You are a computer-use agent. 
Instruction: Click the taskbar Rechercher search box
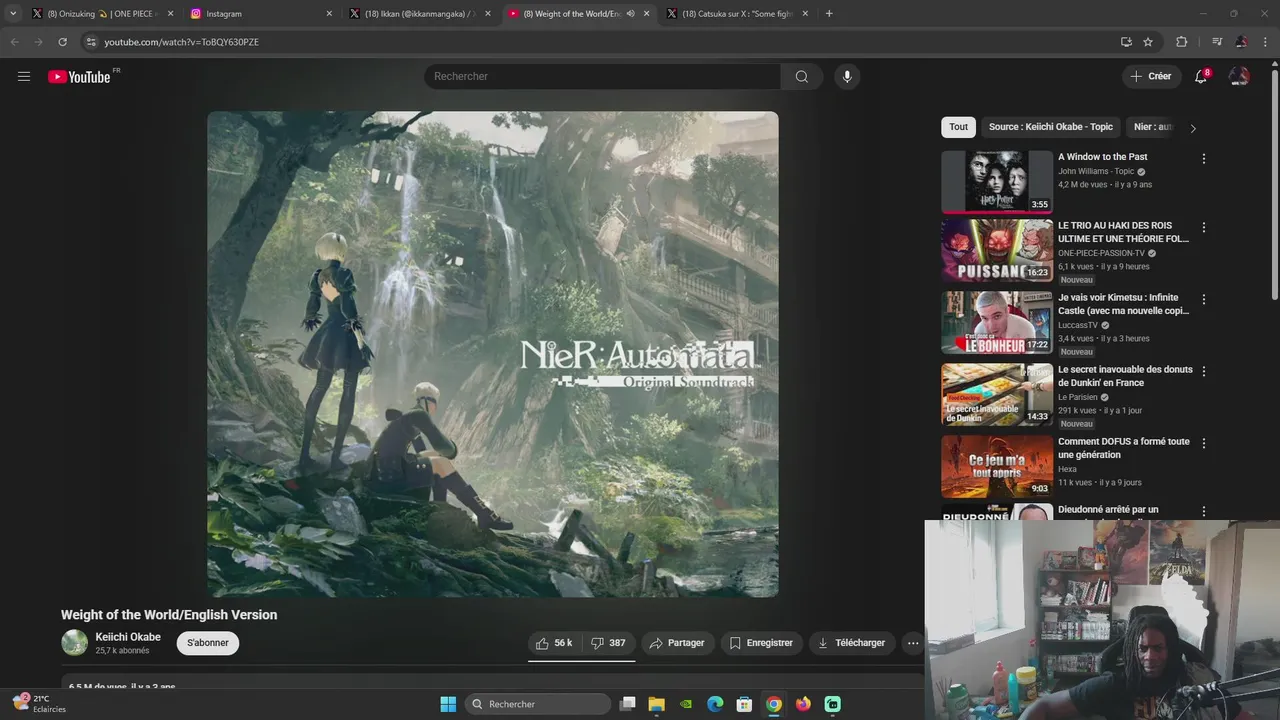coord(538,704)
